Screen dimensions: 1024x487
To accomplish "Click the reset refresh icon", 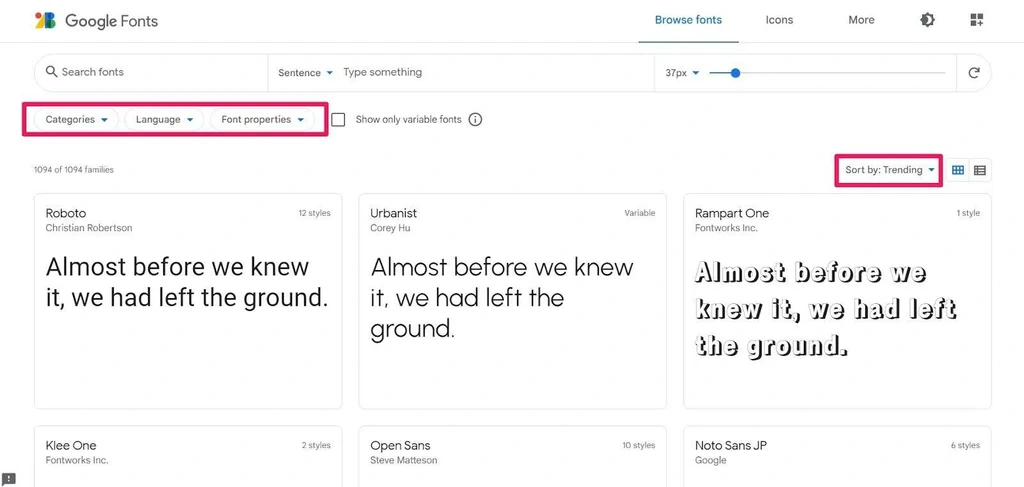I will [x=973, y=73].
